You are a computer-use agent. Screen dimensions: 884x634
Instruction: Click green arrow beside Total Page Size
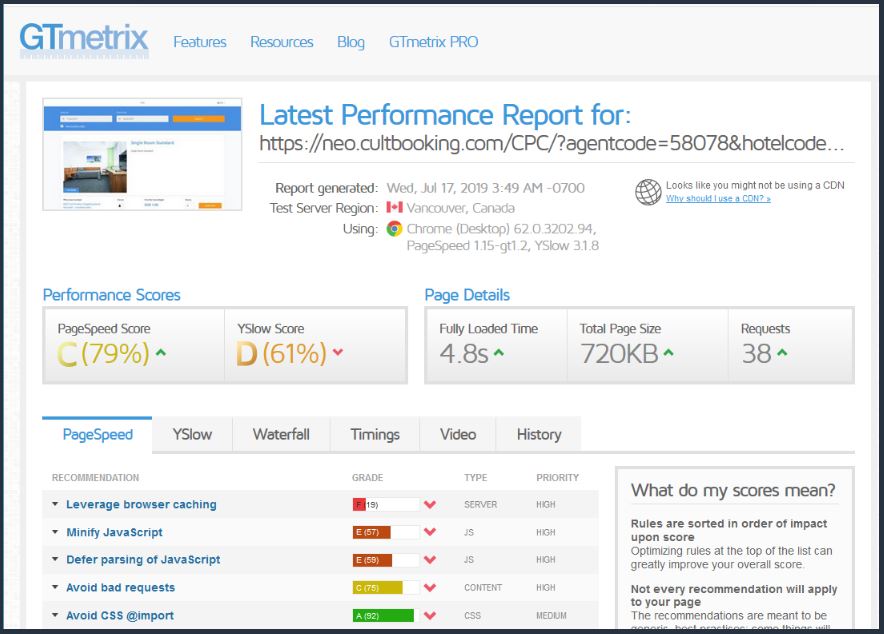coord(668,353)
